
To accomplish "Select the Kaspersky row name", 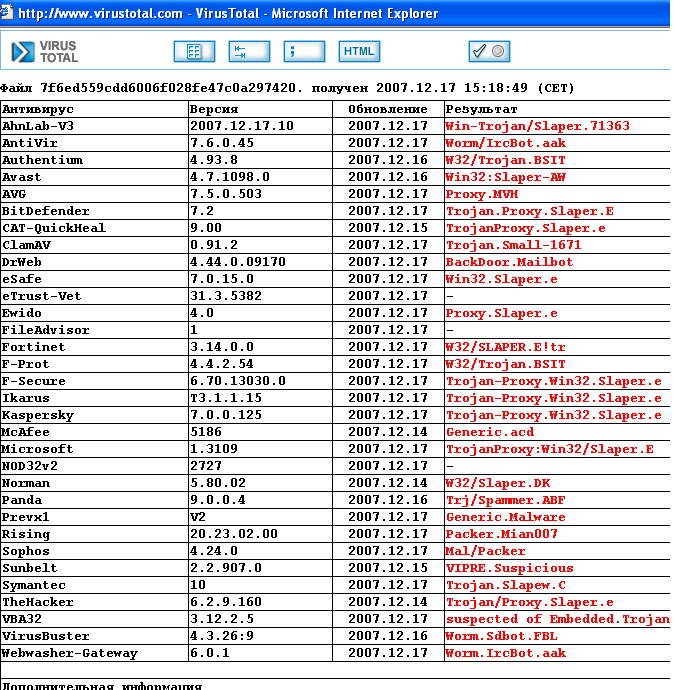I will click(x=38, y=415).
